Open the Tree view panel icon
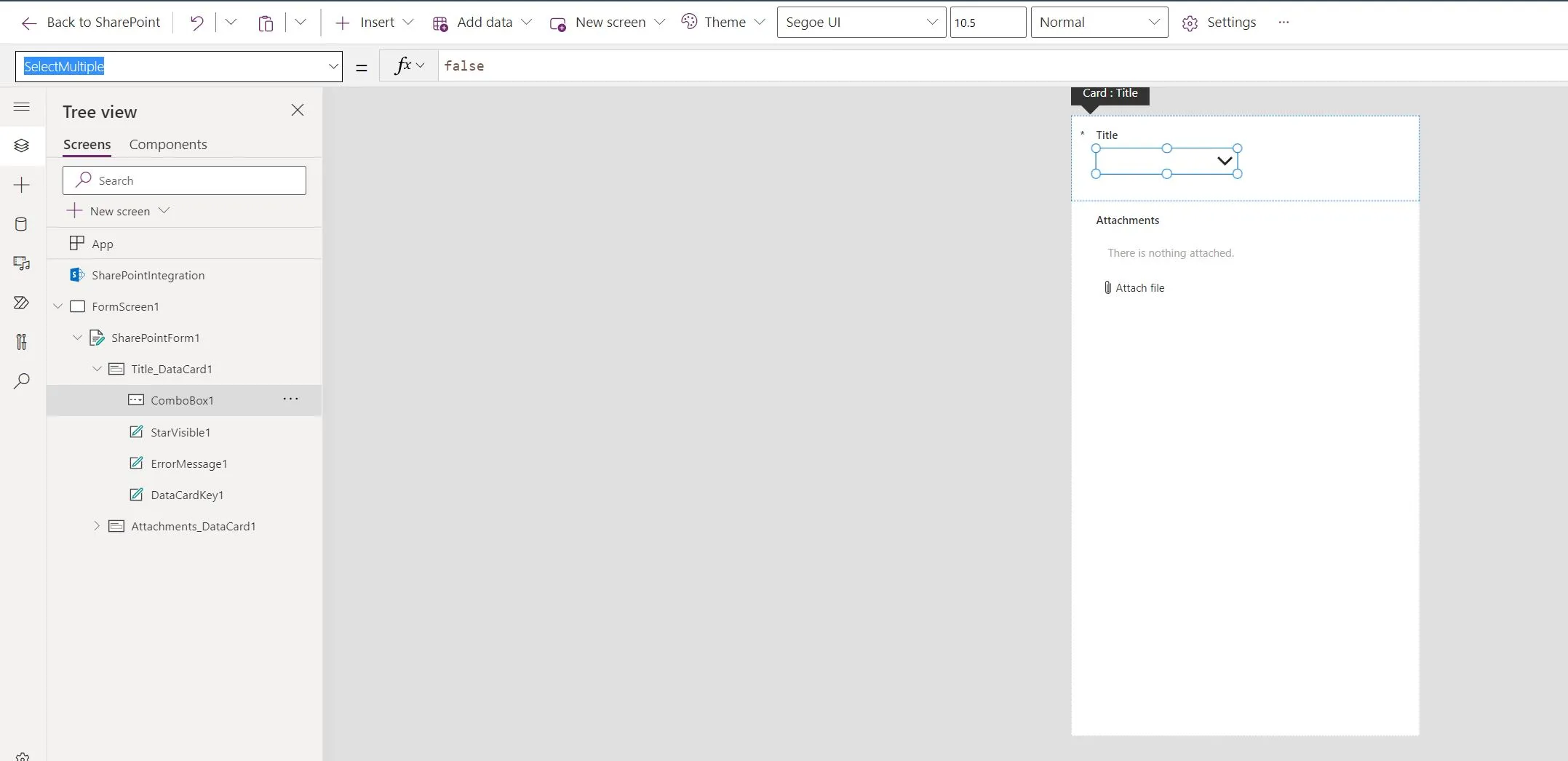This screenshot has height=761, width=1568. pos(22,146)
